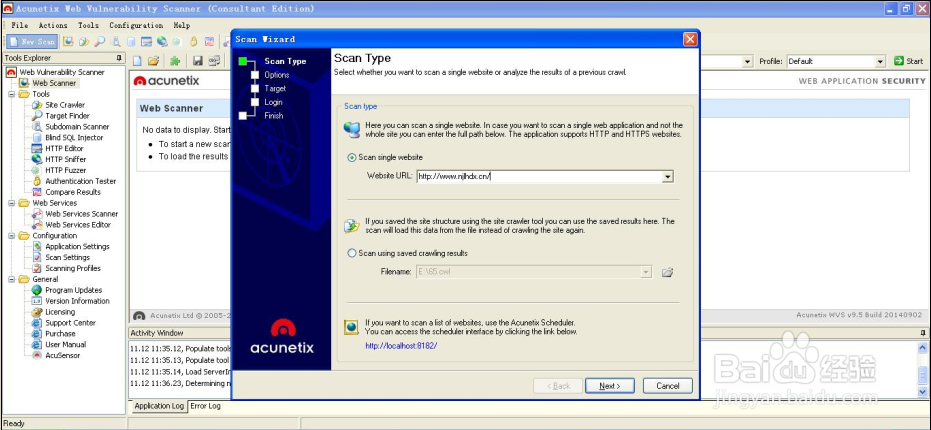Screen dimensions: 931x430
Task: Collapse the Tools group in Tools Explorer
Action: pos(12,94)
